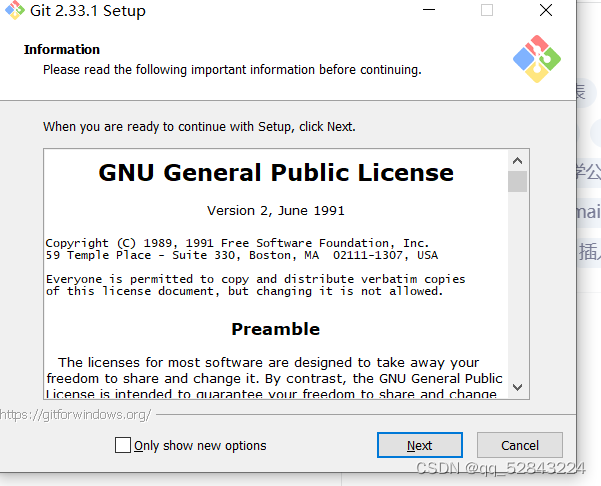Click 'When you are ready to continue' text

(199, 126)
